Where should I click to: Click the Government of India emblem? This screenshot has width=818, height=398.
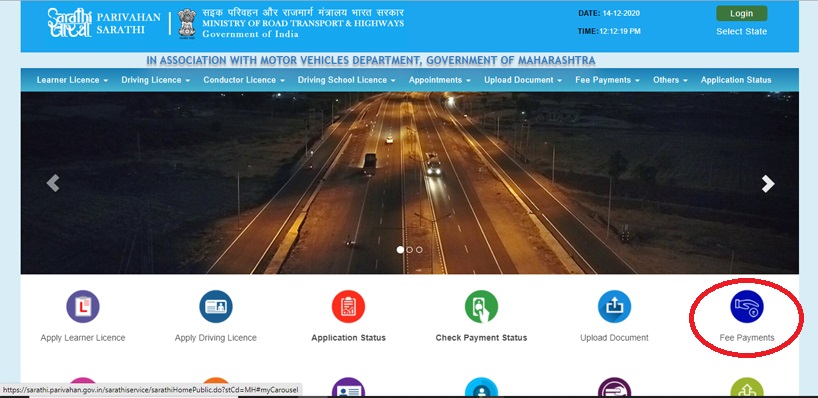[x=187, y=23]
